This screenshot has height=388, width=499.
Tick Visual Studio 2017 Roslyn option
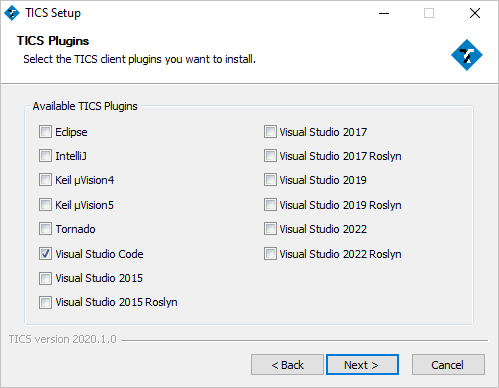coord(270,156)
